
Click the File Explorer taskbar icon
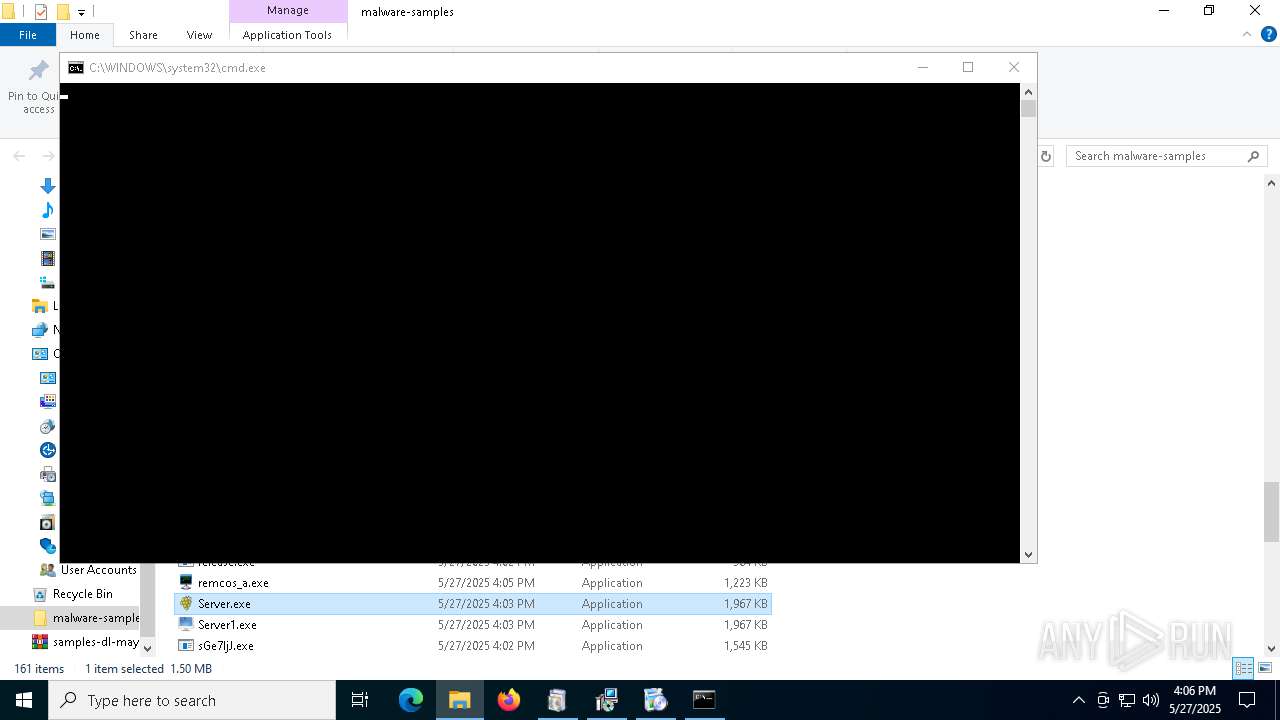(460, 700)
